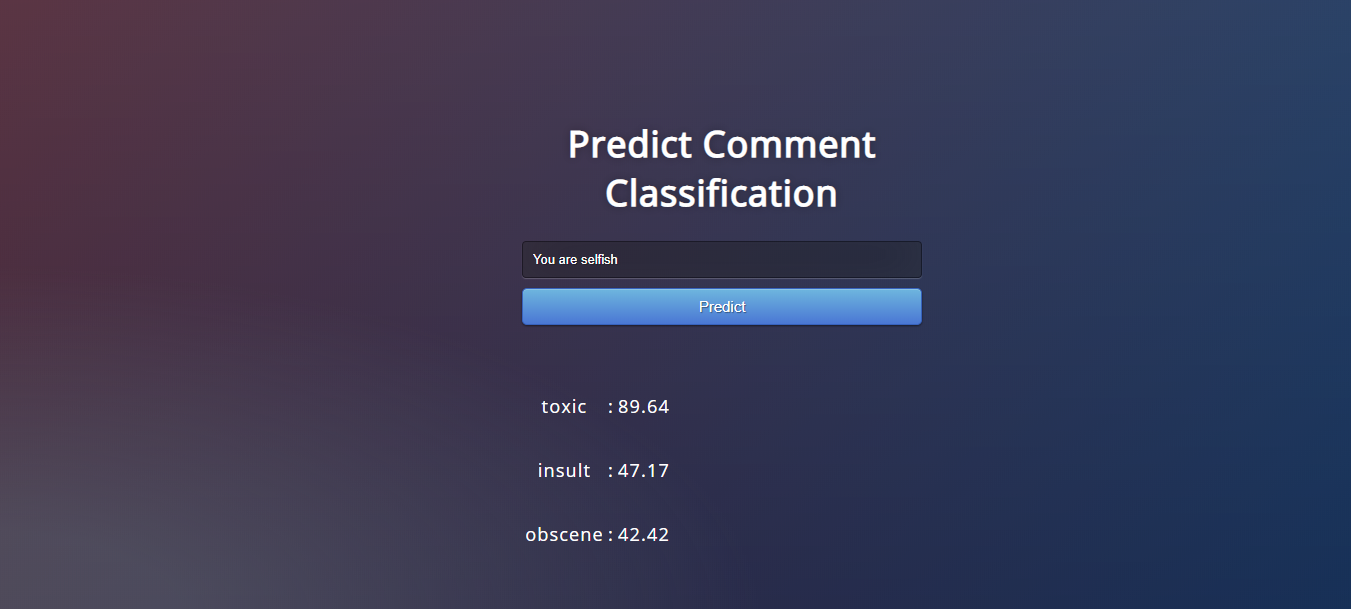Click the toxic score value 89.64
Viewport: 1351px width, 609px height.
coord(643,406)
